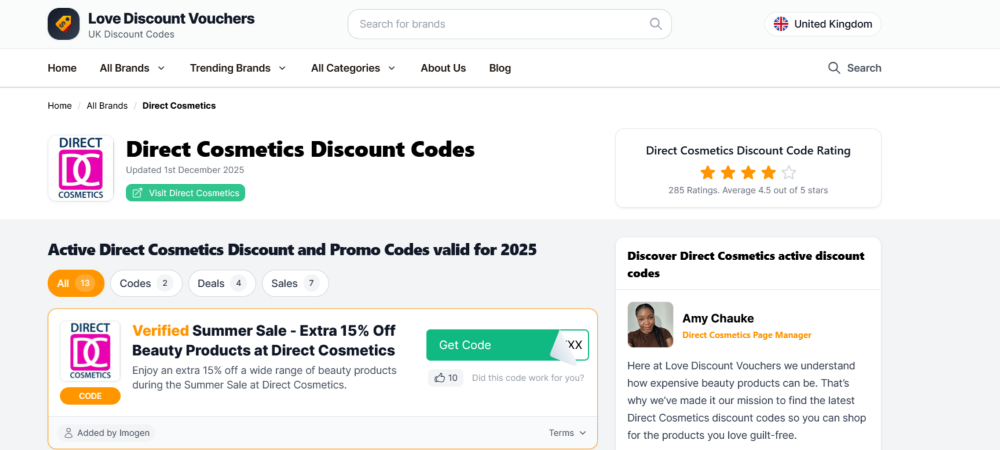1000x450 pixels.
Task: Click the Love Discount Vouchers logo icon
Action: pos(63,24)
